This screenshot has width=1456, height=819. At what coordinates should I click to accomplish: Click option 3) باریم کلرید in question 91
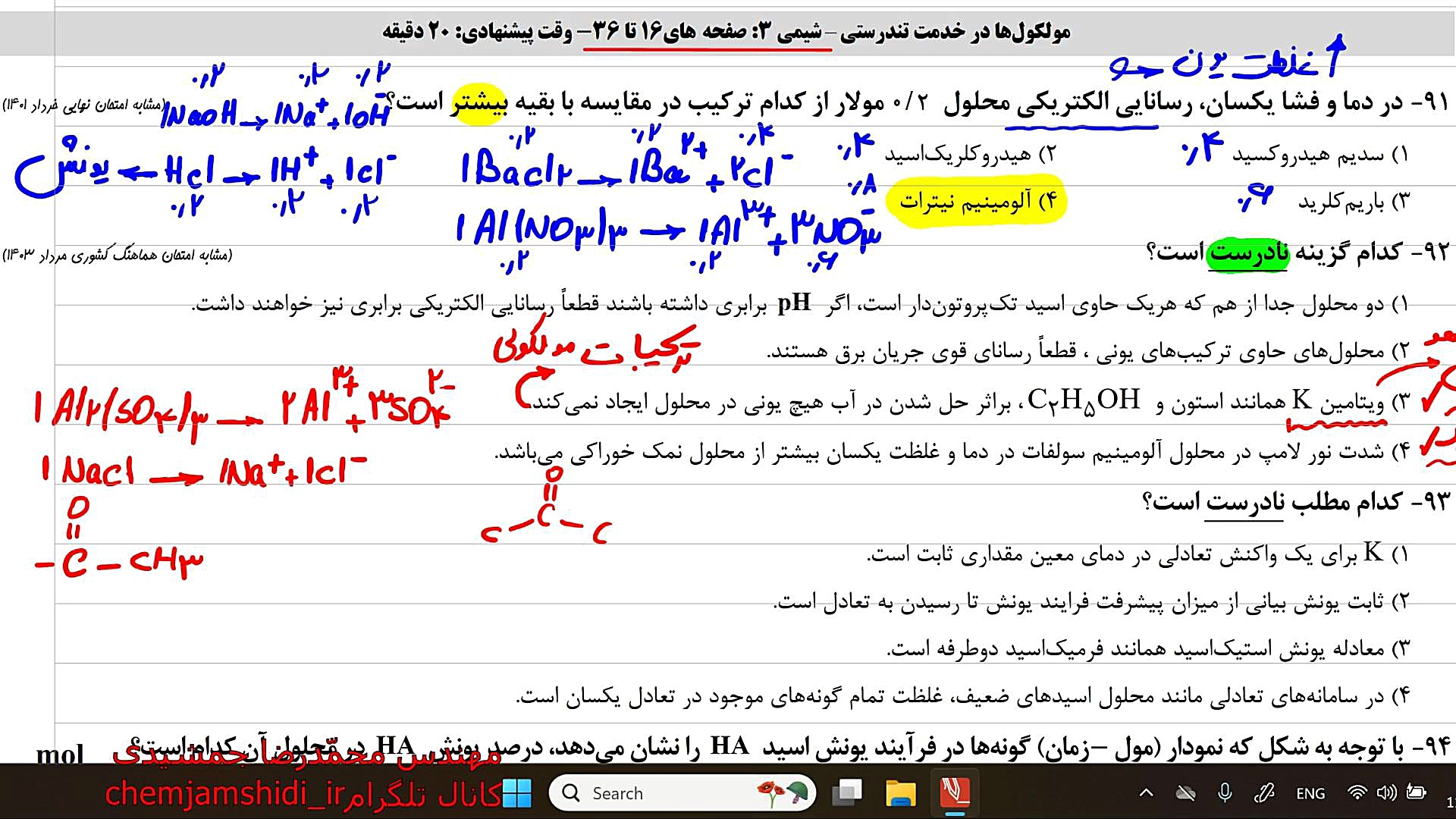[x=1353, y=202]
